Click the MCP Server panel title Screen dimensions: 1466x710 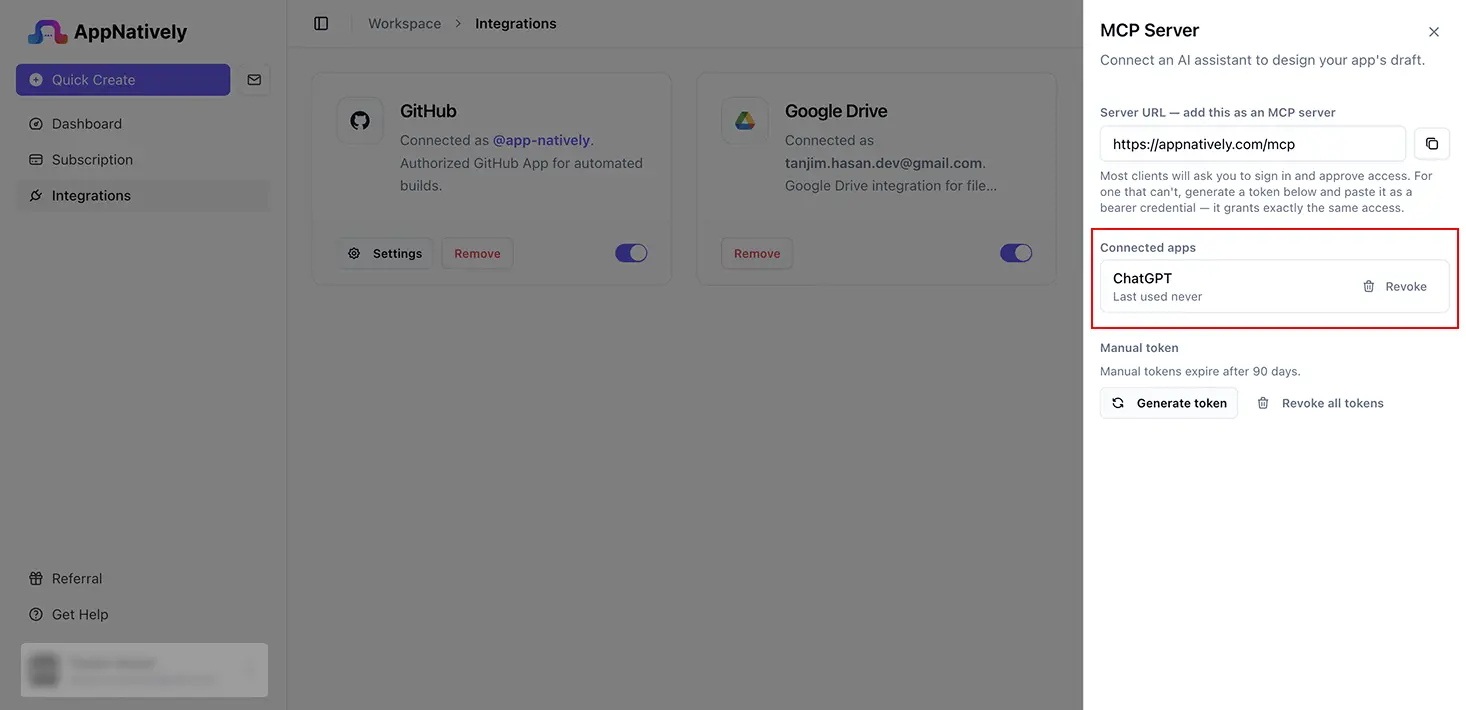(1149, 31)
